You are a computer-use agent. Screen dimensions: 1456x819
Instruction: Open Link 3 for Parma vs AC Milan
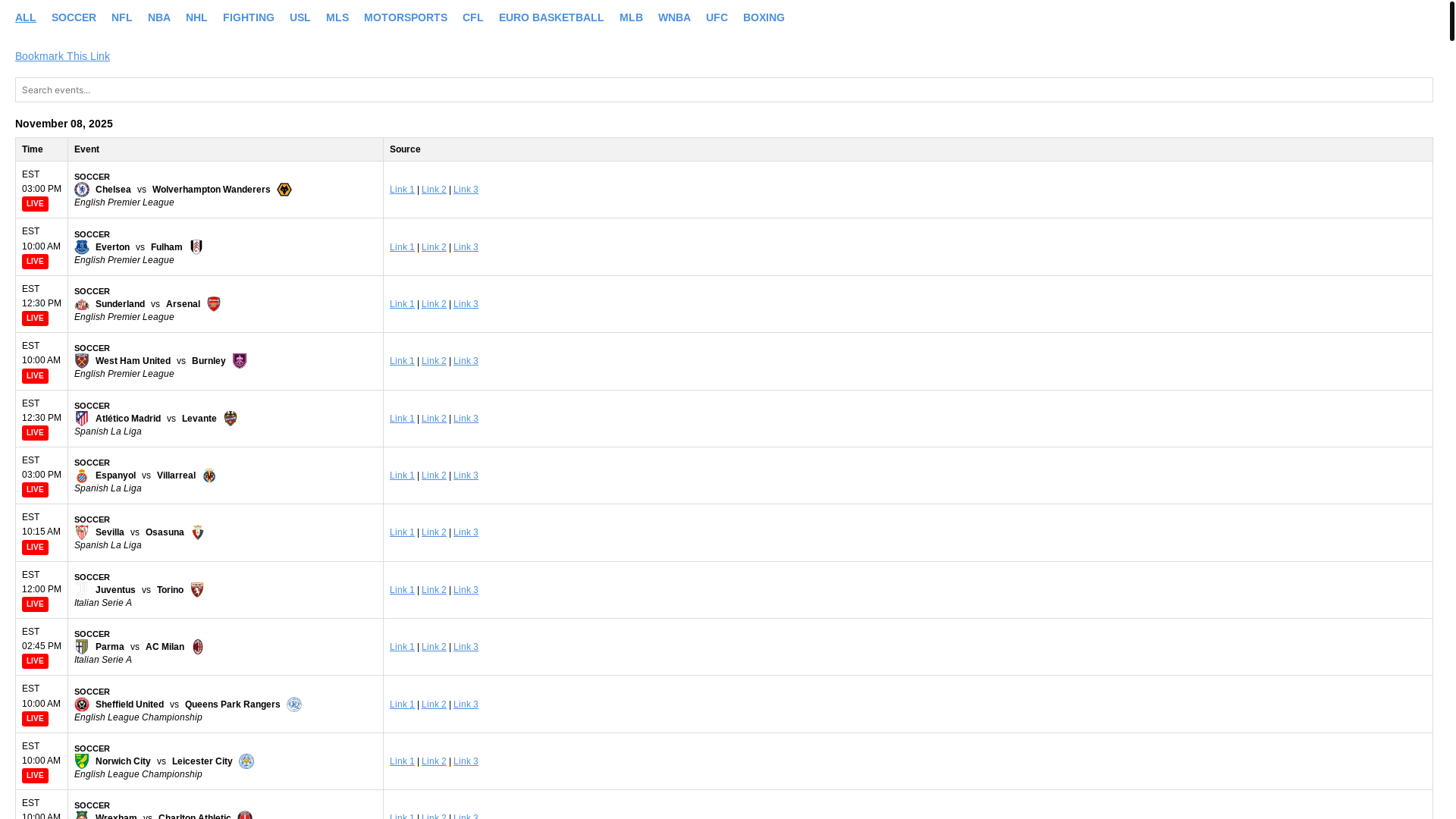point(466,647)
